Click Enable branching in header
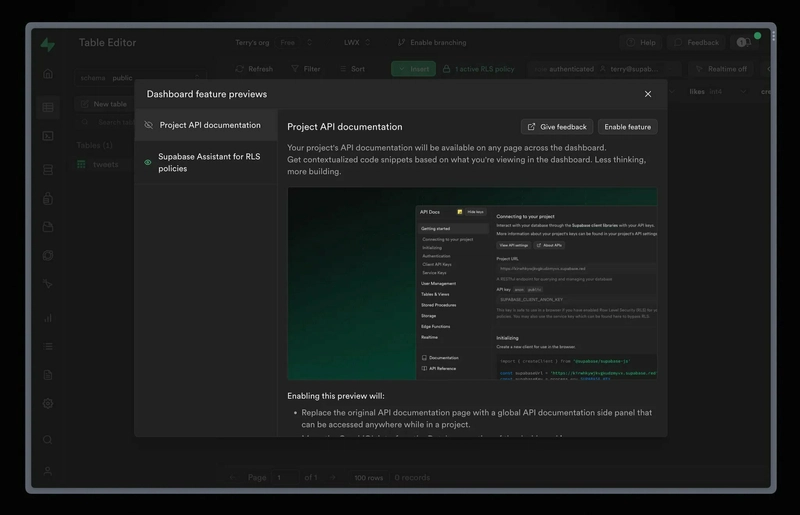800x515 pixels. click(x=432, y=42)
